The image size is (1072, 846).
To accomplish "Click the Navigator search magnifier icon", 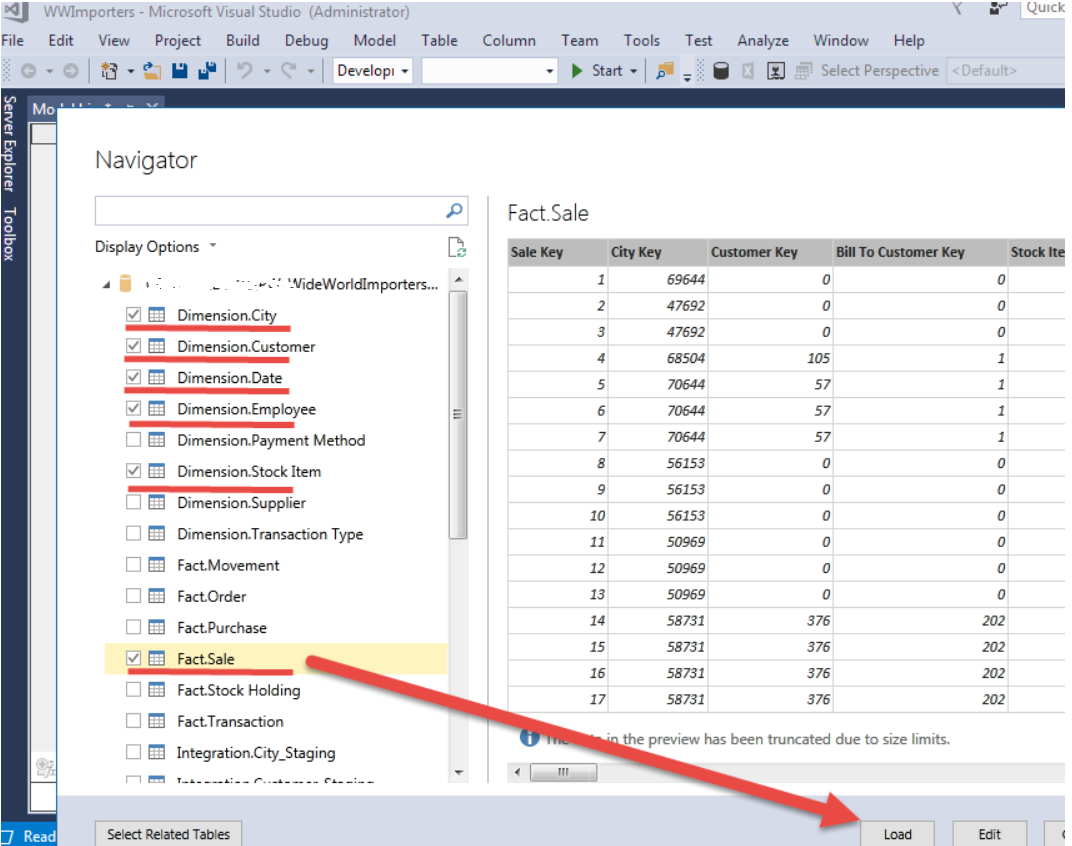I will click(454, 211).
